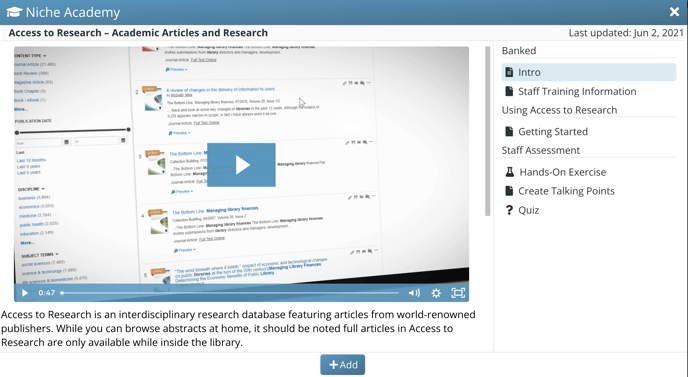Viewport: 688px width, 377px height.
Task: Click the Banked section heading
Action: [x=519, y=51]
